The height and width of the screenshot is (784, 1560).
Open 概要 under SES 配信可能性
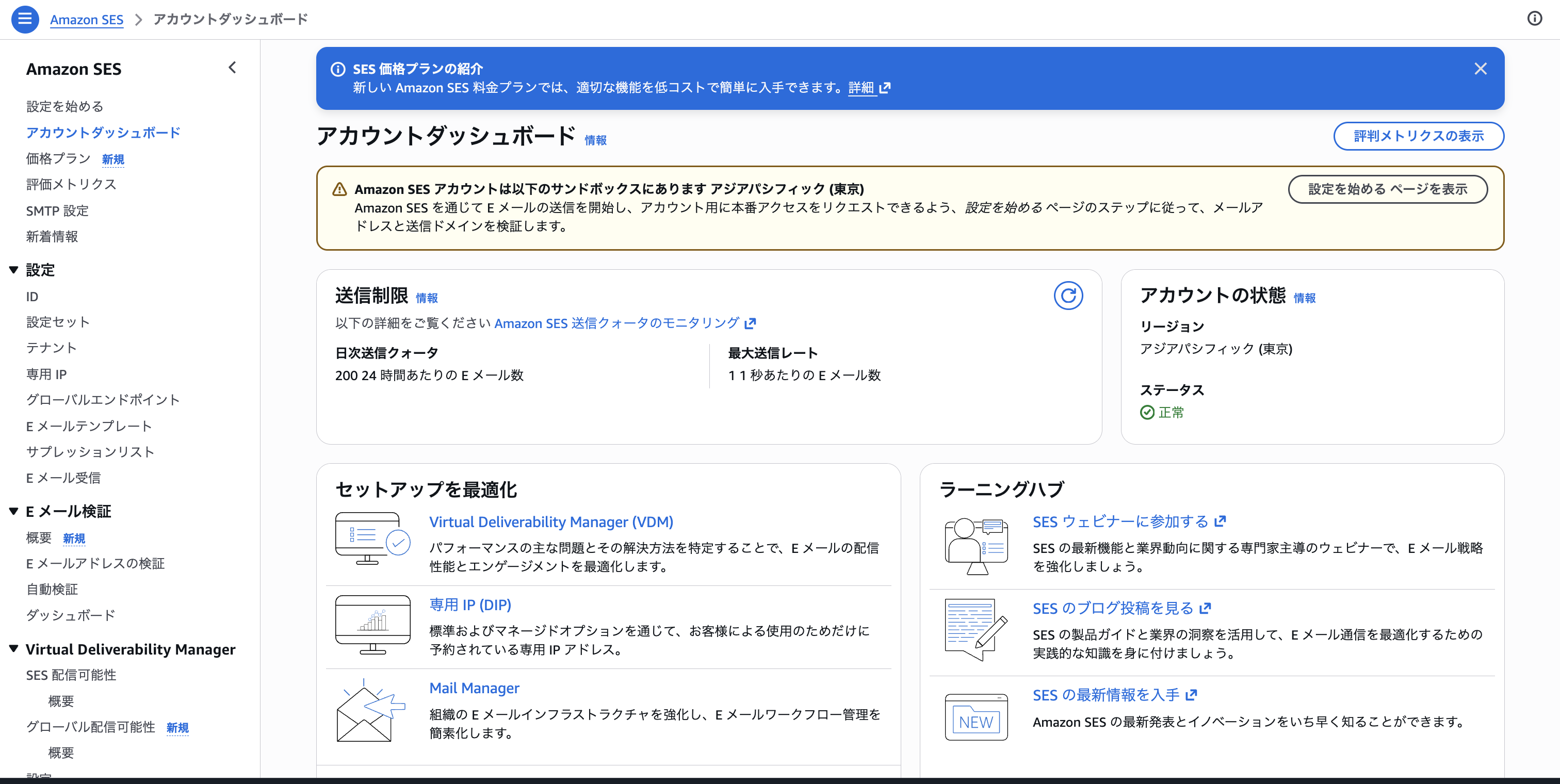pos(61,701)
